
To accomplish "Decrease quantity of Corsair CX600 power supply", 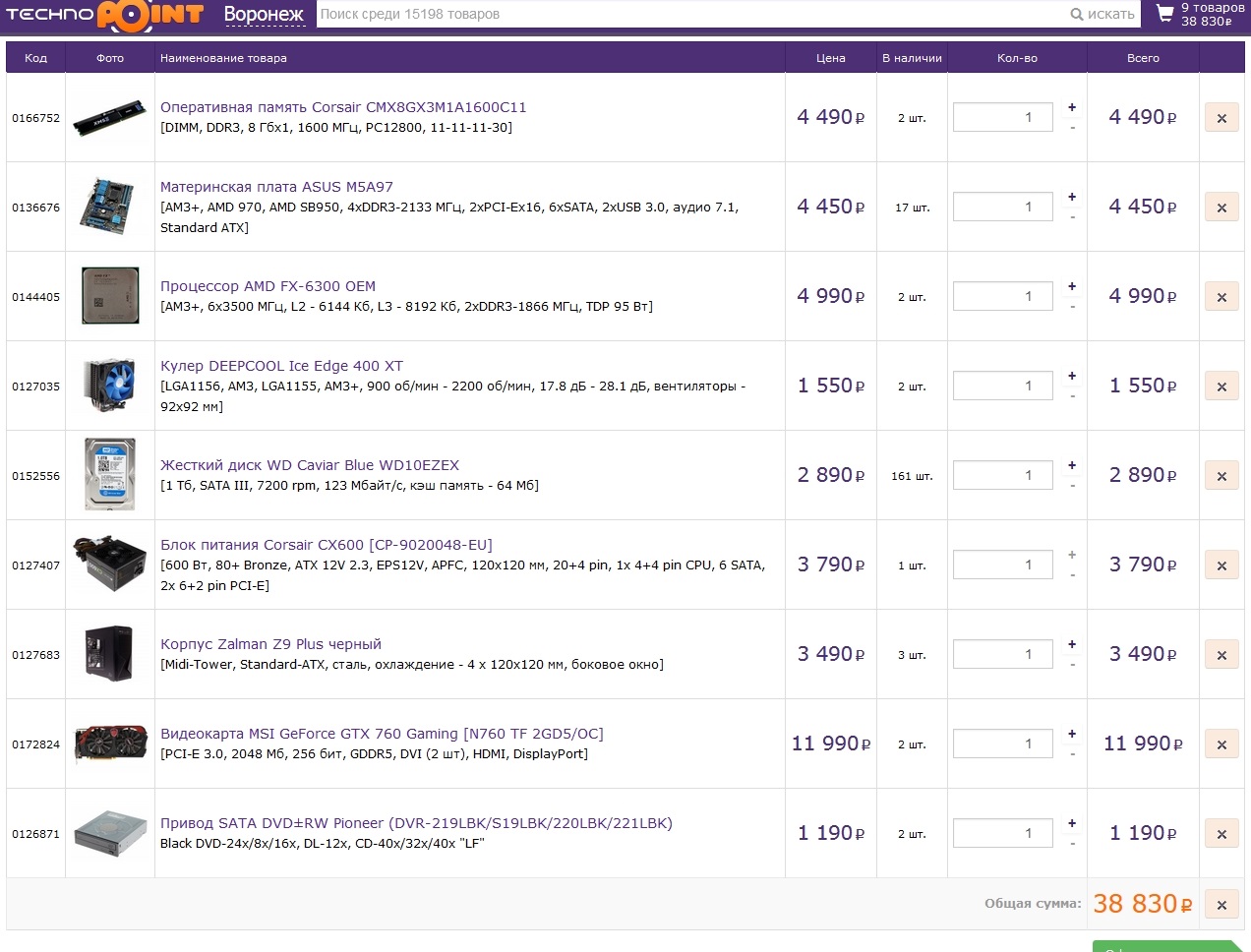I will click(x=1072, y=575).
